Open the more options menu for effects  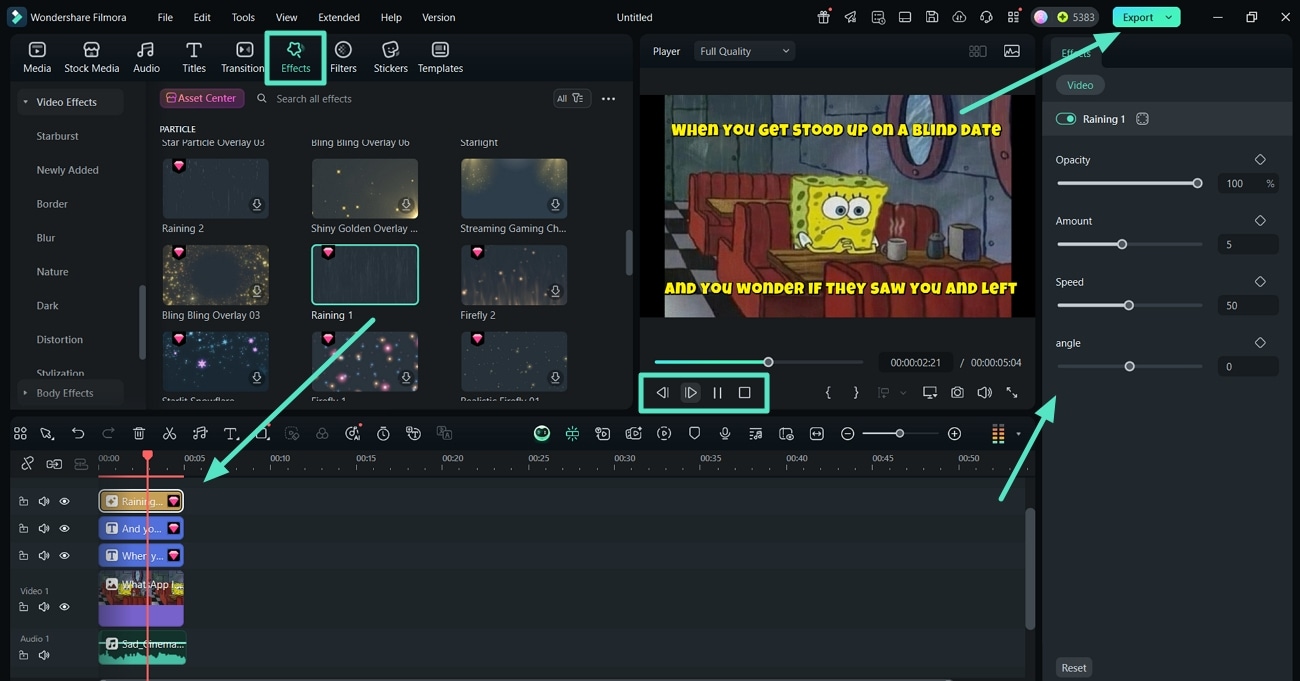(608, 98)
